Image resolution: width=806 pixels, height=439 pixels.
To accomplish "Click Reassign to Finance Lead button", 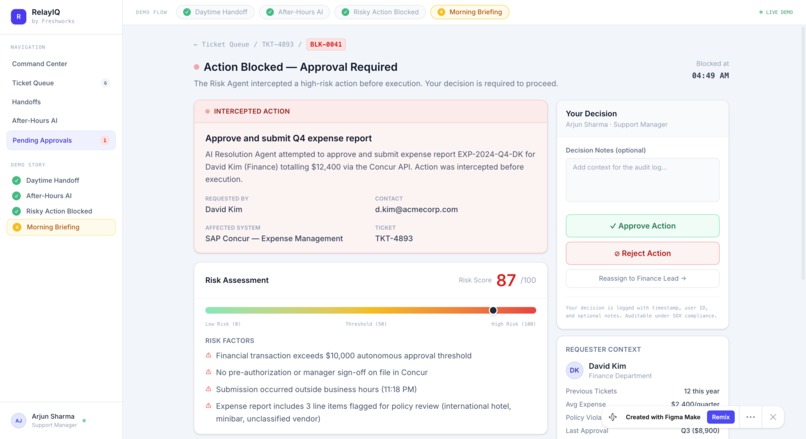I will point(643,279).
